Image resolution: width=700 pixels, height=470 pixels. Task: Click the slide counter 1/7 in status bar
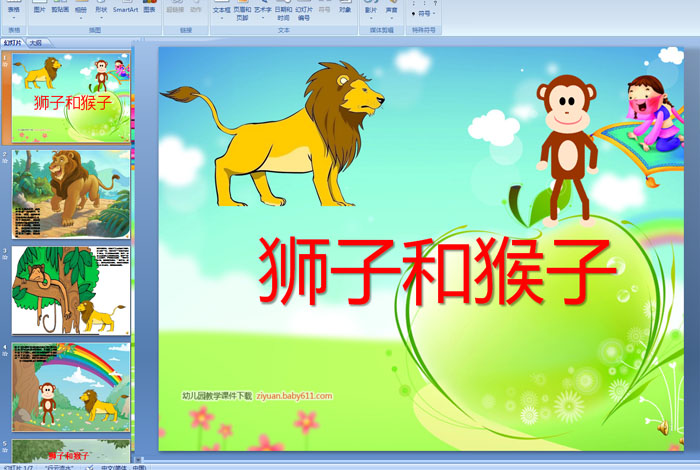19,467
